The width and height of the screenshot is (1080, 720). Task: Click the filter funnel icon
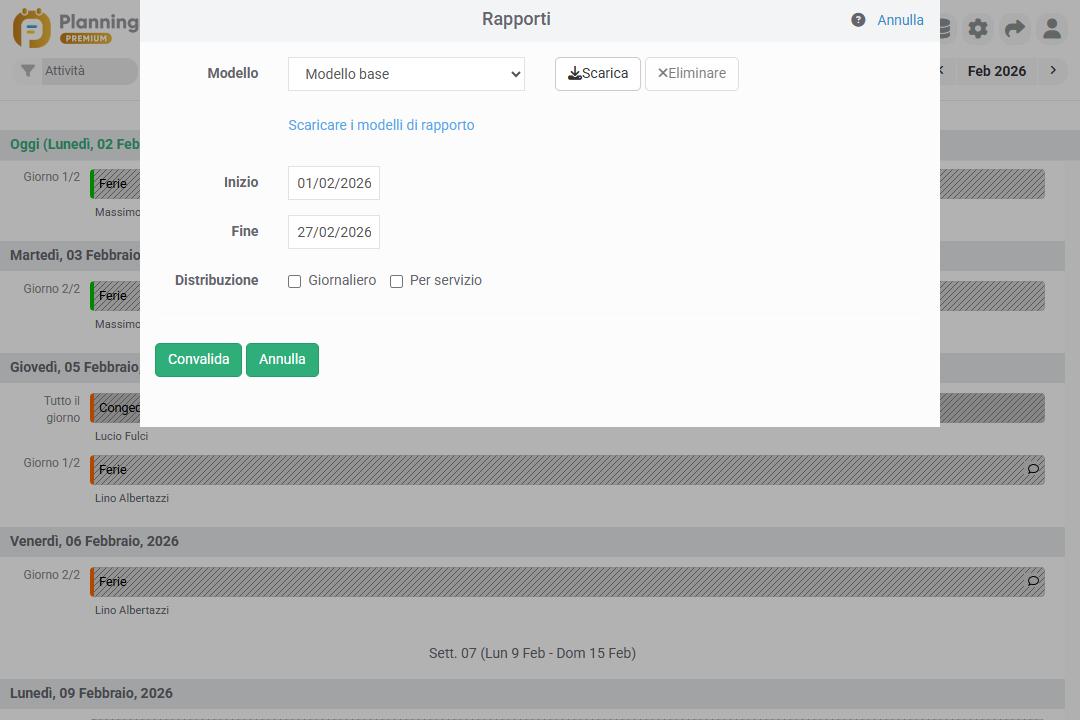tap(28, 71)
